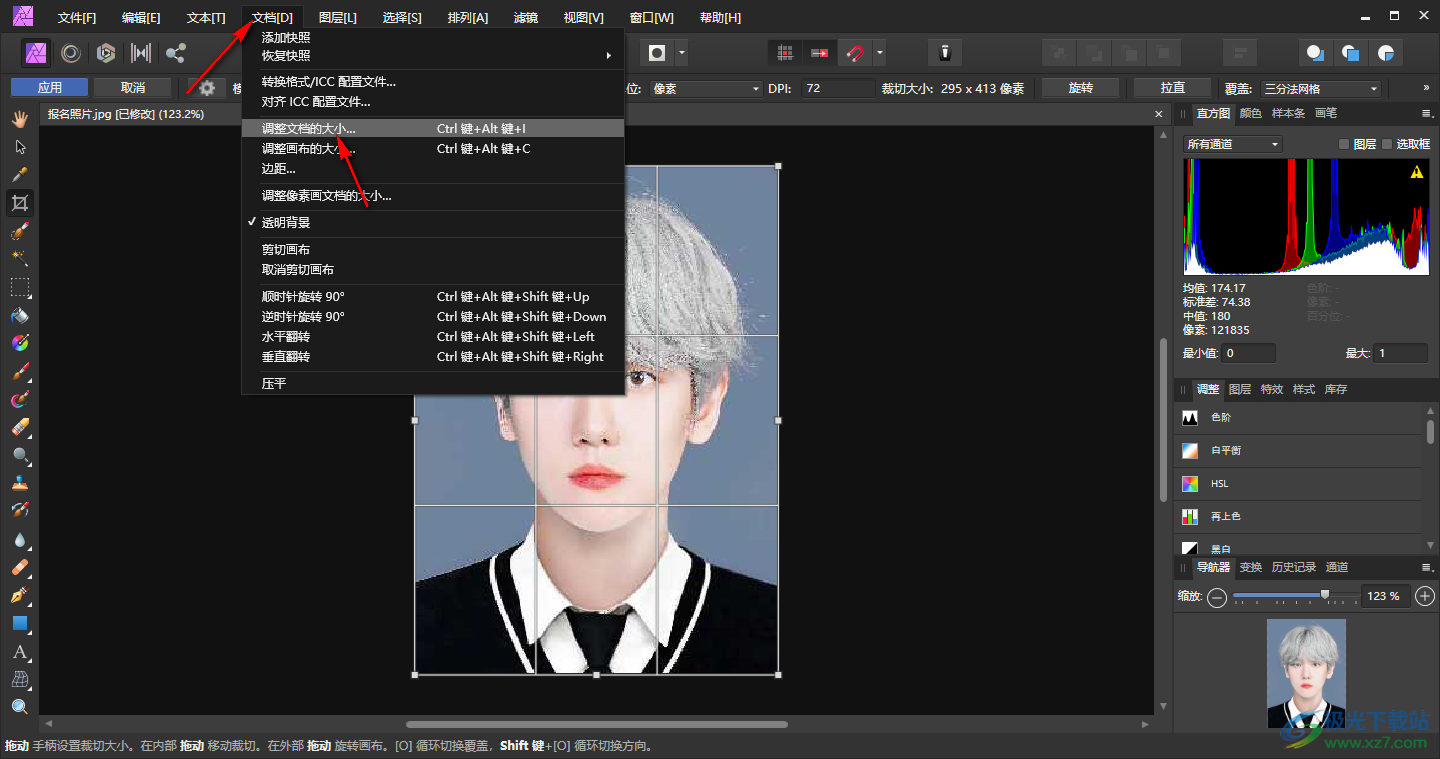
Task: Select the Healing bandage tool
Action: click(x=19, y=567)
